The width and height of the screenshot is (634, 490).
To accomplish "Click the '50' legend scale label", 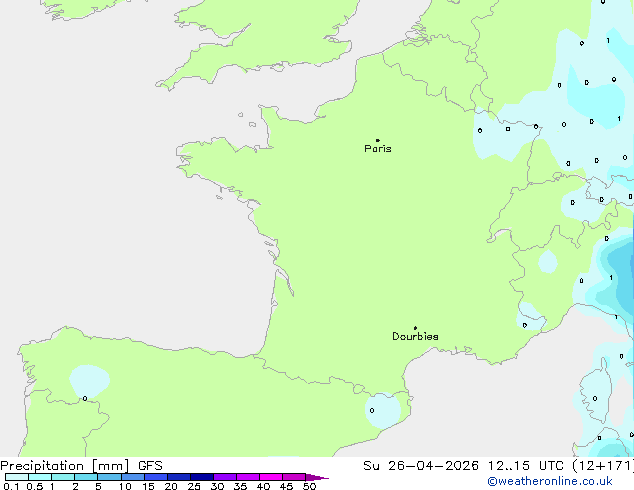I will [x=309, y=486].
